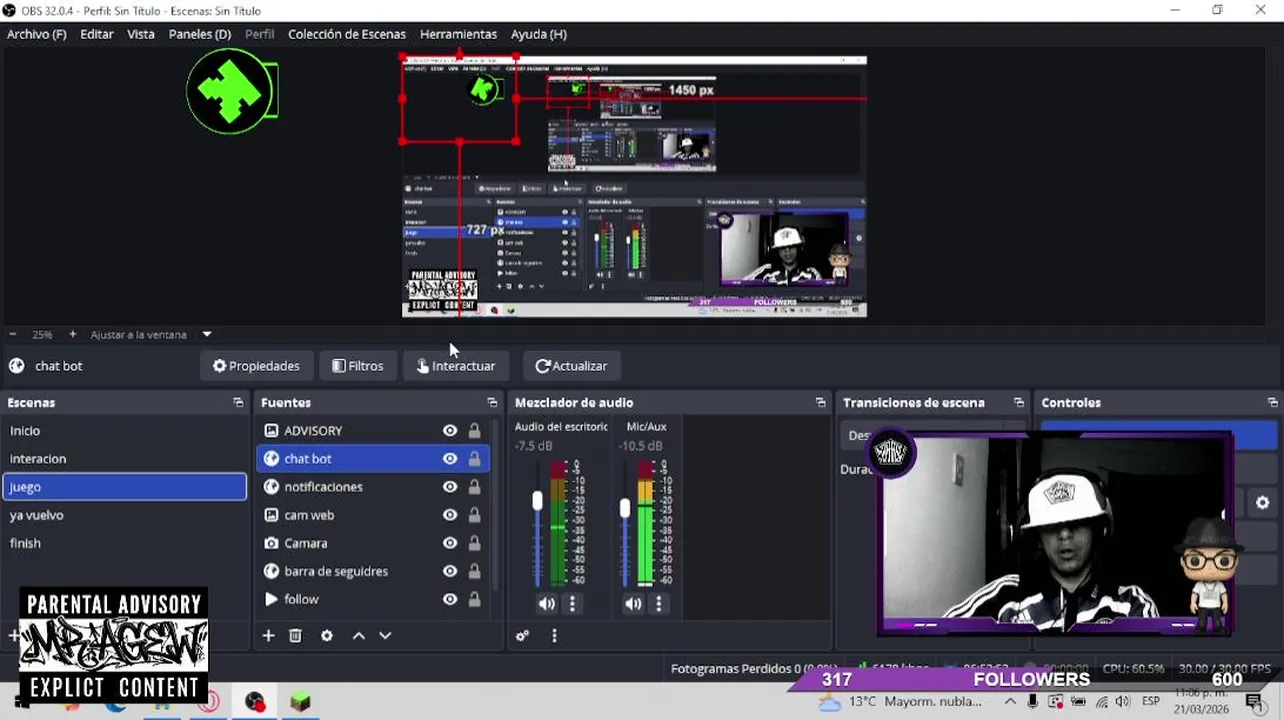The image size is (1284, 720).
Task: Select barra de seguidres source row
Action: [373, 571]
